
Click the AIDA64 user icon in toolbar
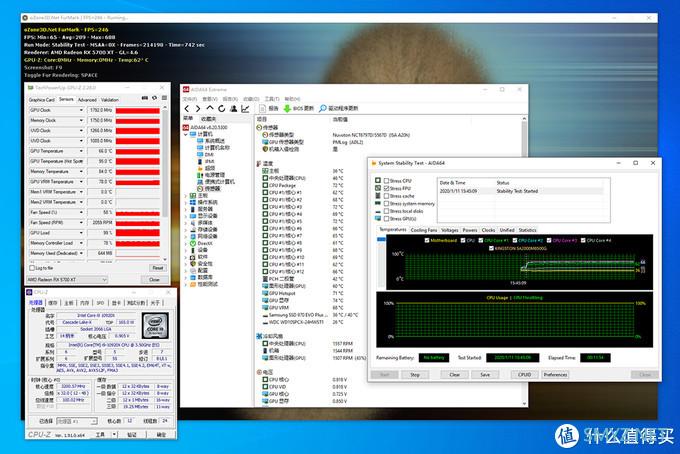(x=233, y=108)
